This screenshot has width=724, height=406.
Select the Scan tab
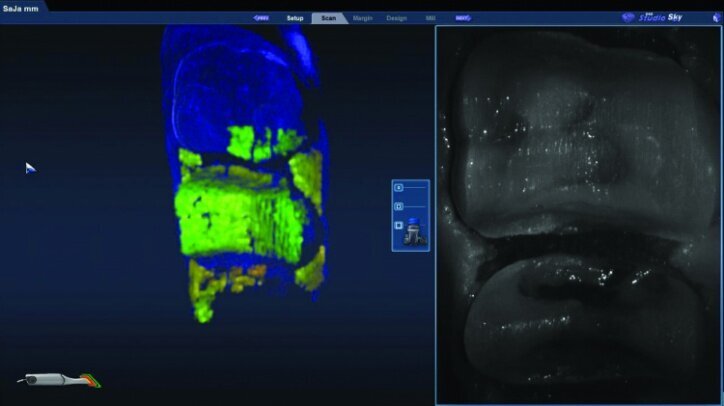[x=328, y=18]
